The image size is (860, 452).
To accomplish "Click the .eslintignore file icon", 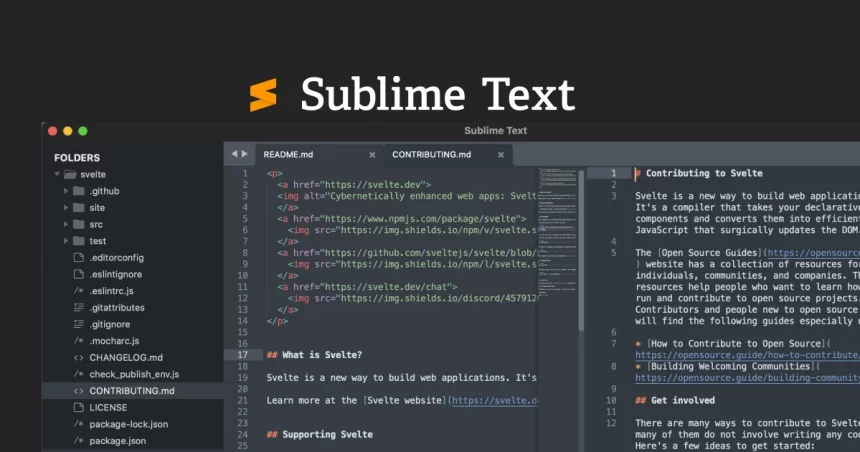I will [78, 274].
